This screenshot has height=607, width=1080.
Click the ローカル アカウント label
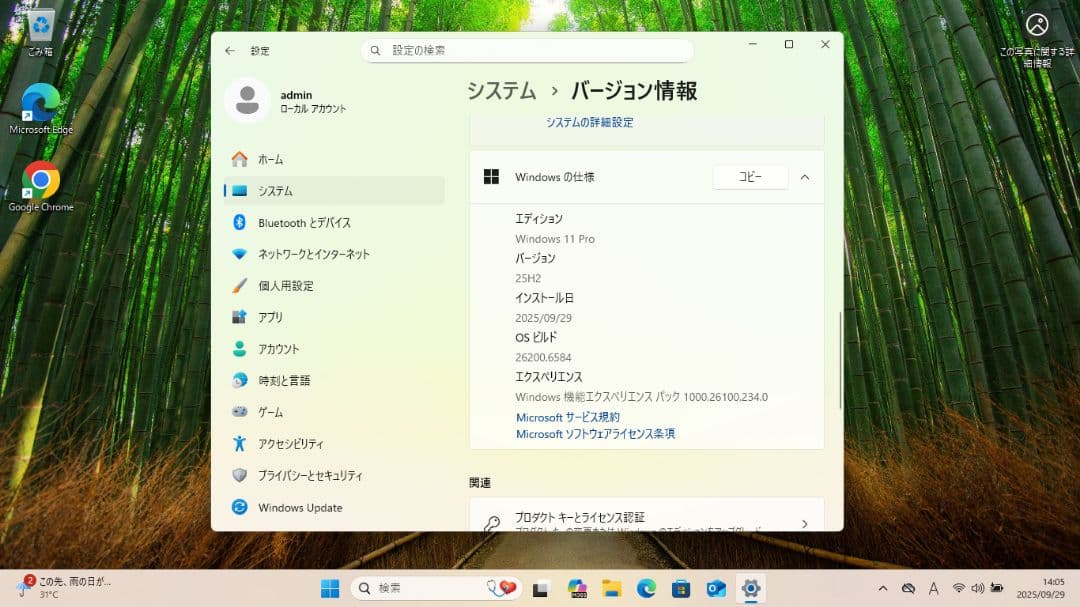(313, 109)
